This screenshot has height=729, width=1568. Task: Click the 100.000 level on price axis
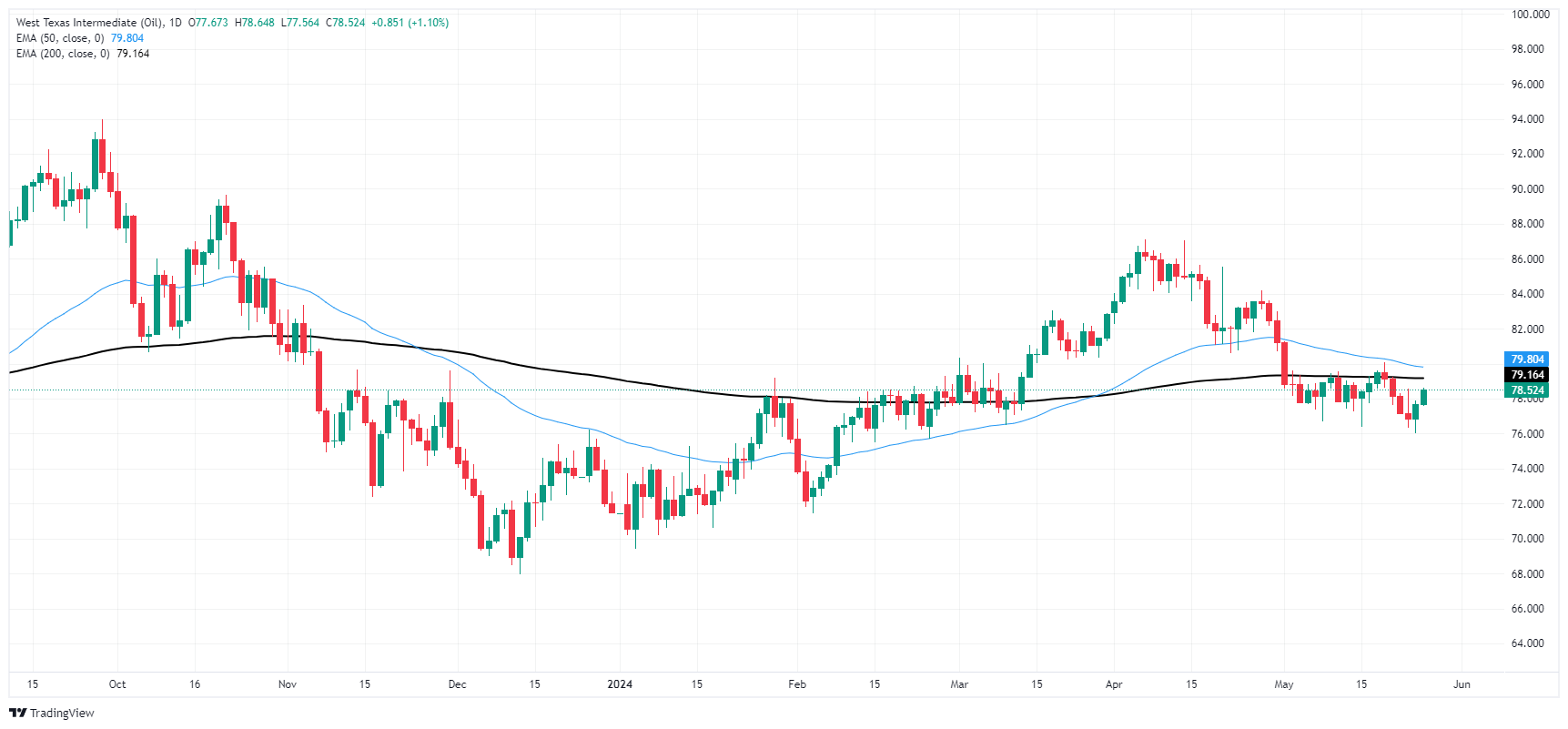point(1530,15)
